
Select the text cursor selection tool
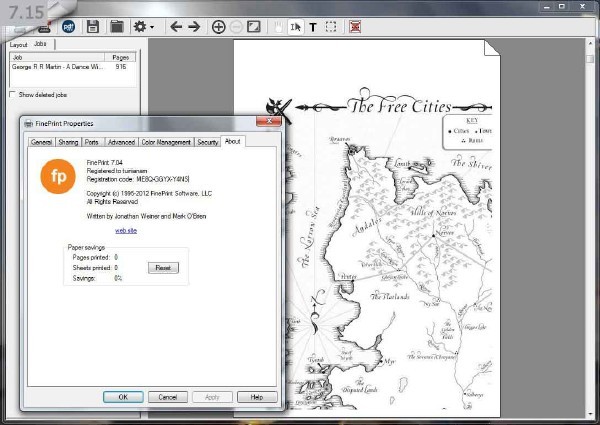pos(295,27)
